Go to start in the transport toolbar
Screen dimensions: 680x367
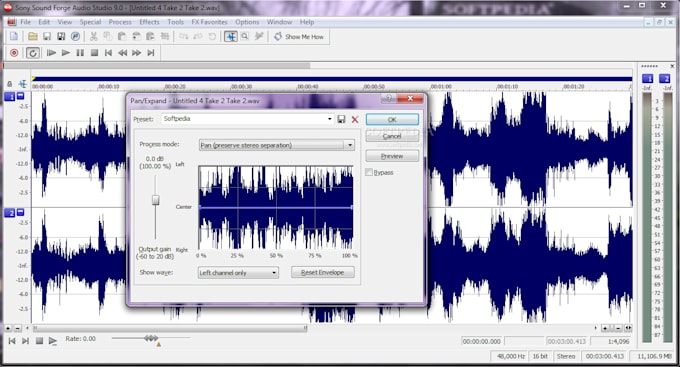[108, 53]
